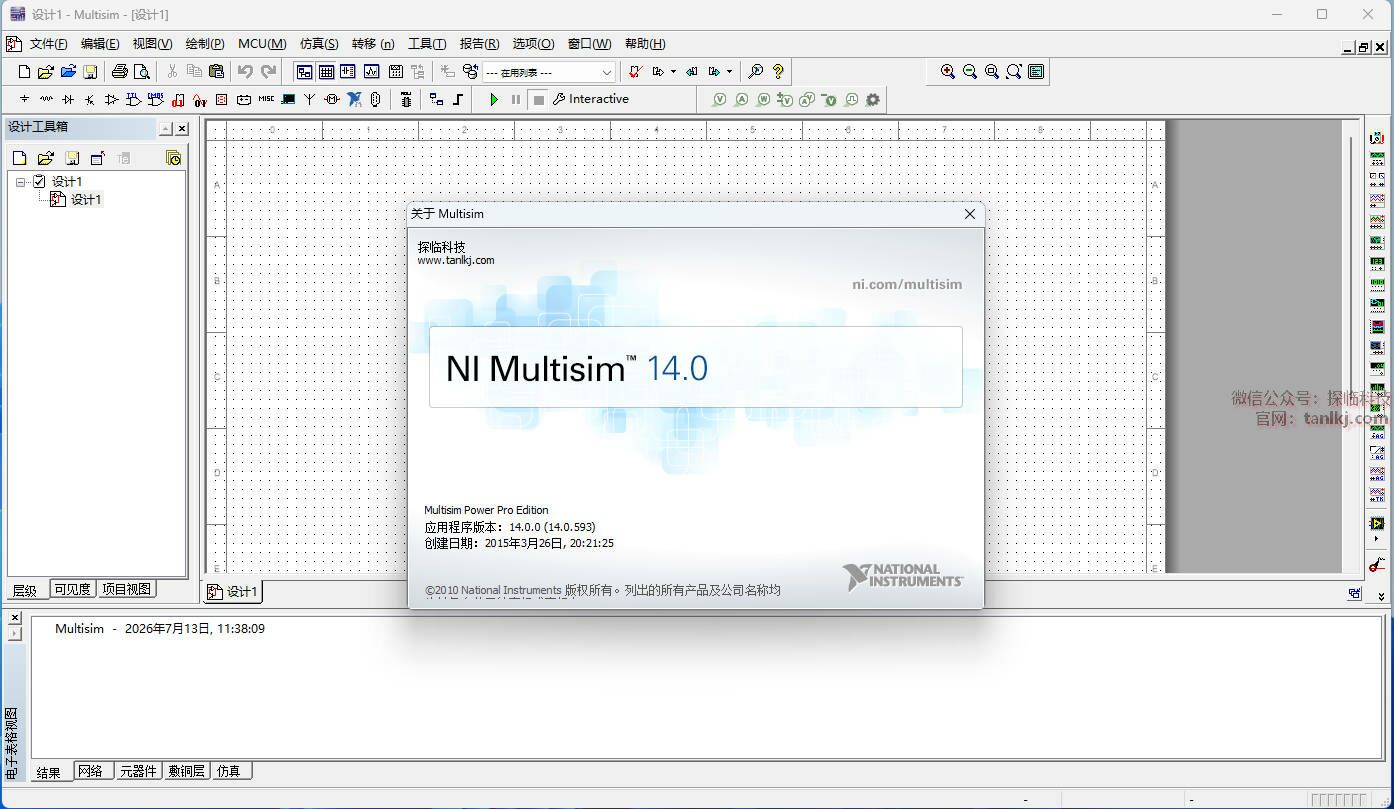
Task: Open the Grapher view icon
Action: (x=371, y=72)
